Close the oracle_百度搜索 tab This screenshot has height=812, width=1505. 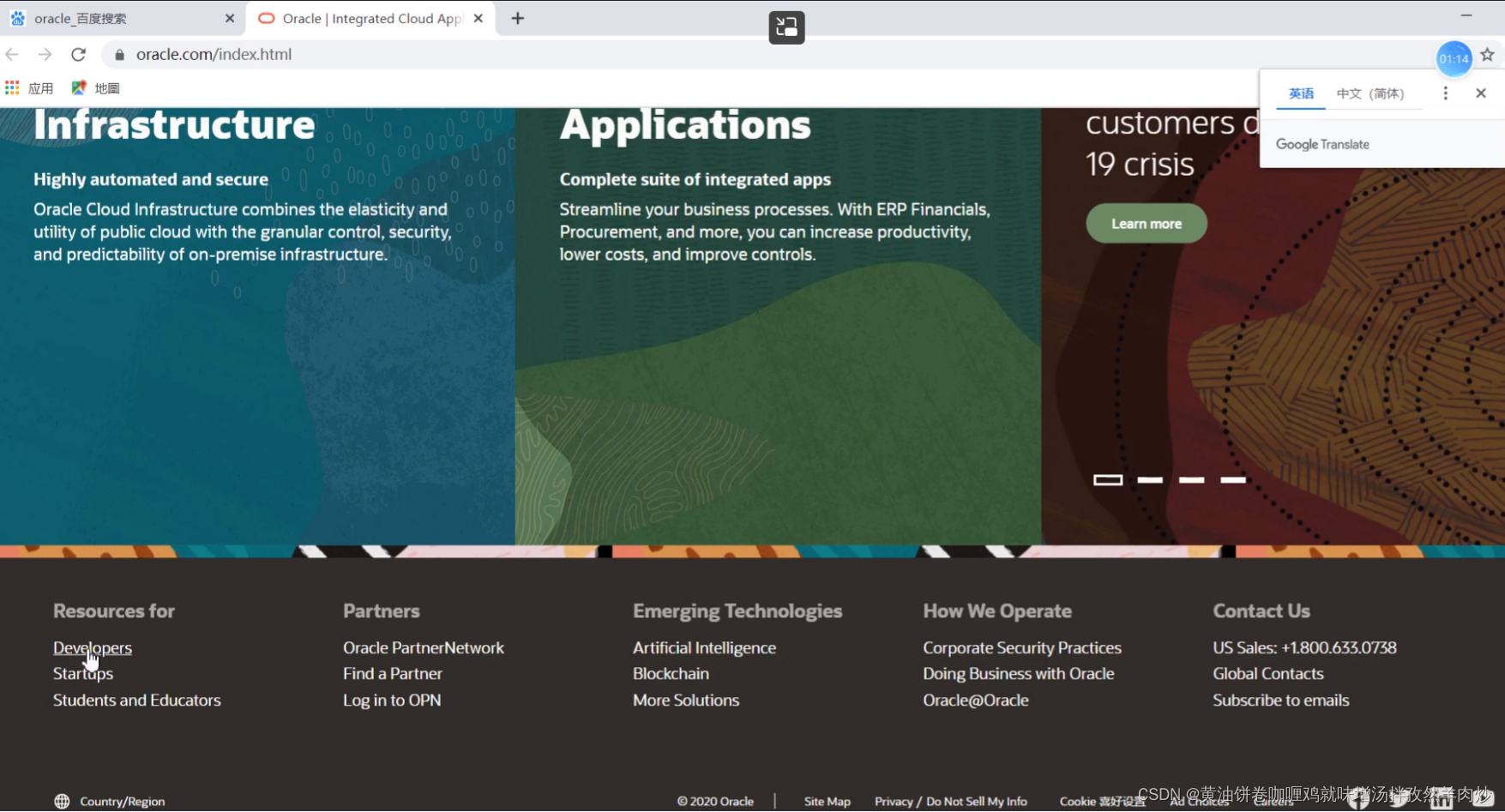point(230,18)
